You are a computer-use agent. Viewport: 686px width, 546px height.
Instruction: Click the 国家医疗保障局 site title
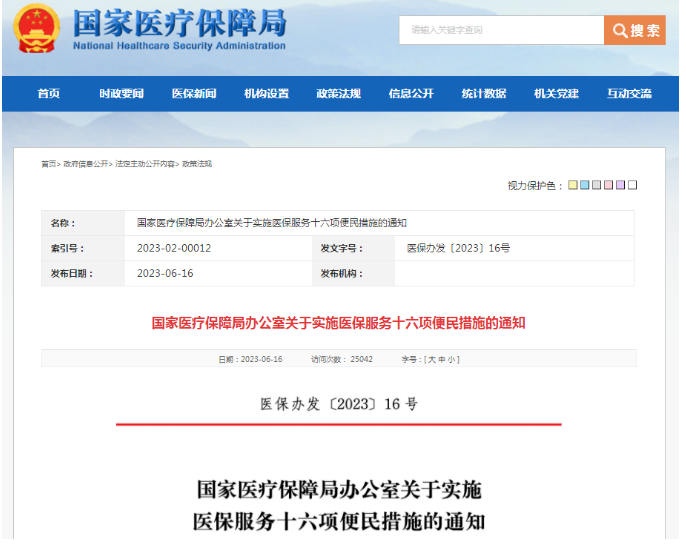coord(180,23)
